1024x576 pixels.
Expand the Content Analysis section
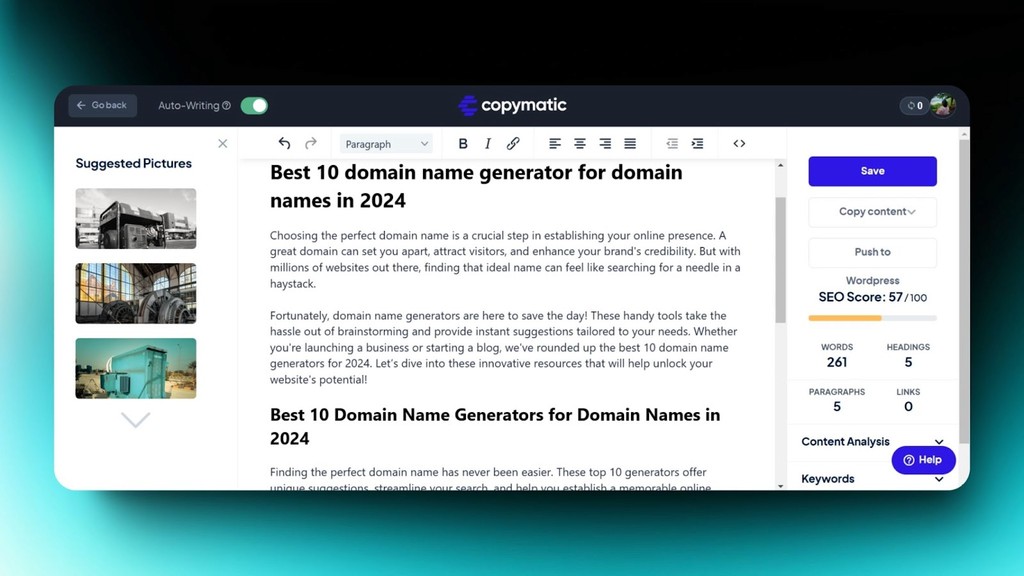click(871, 441)
